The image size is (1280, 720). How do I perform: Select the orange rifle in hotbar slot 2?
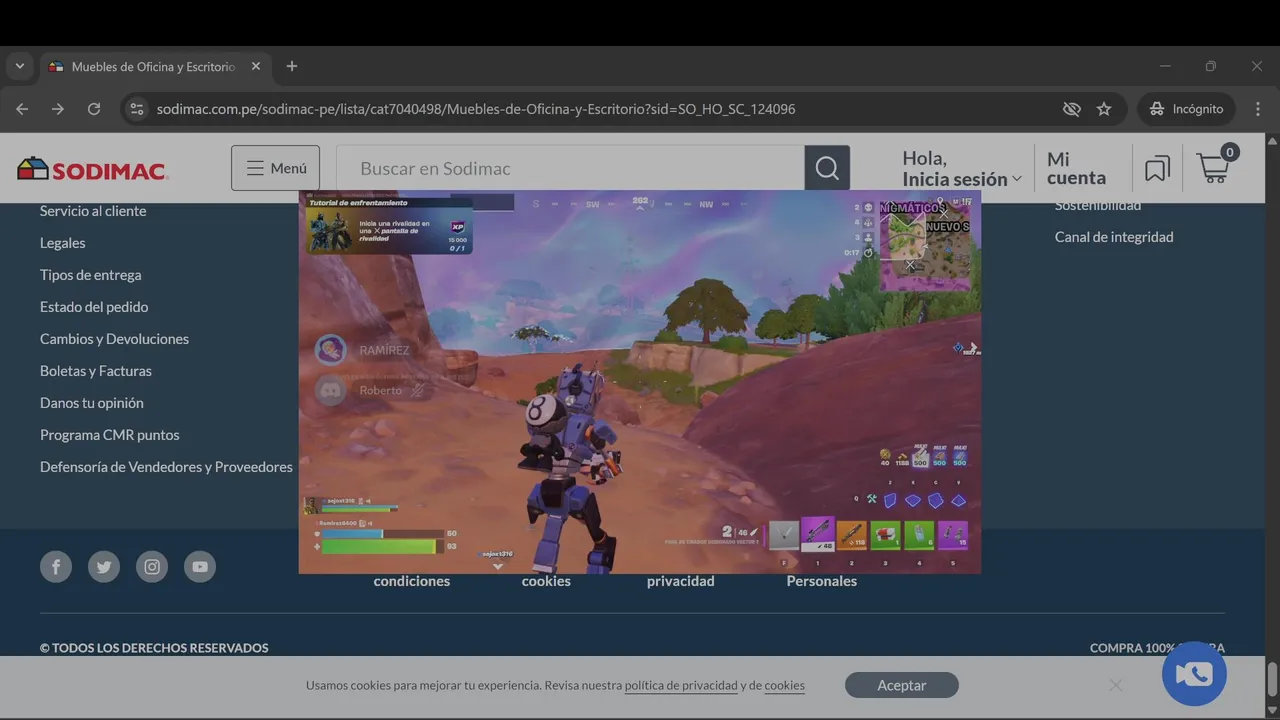pyautogui.click(x=852, y=535)
